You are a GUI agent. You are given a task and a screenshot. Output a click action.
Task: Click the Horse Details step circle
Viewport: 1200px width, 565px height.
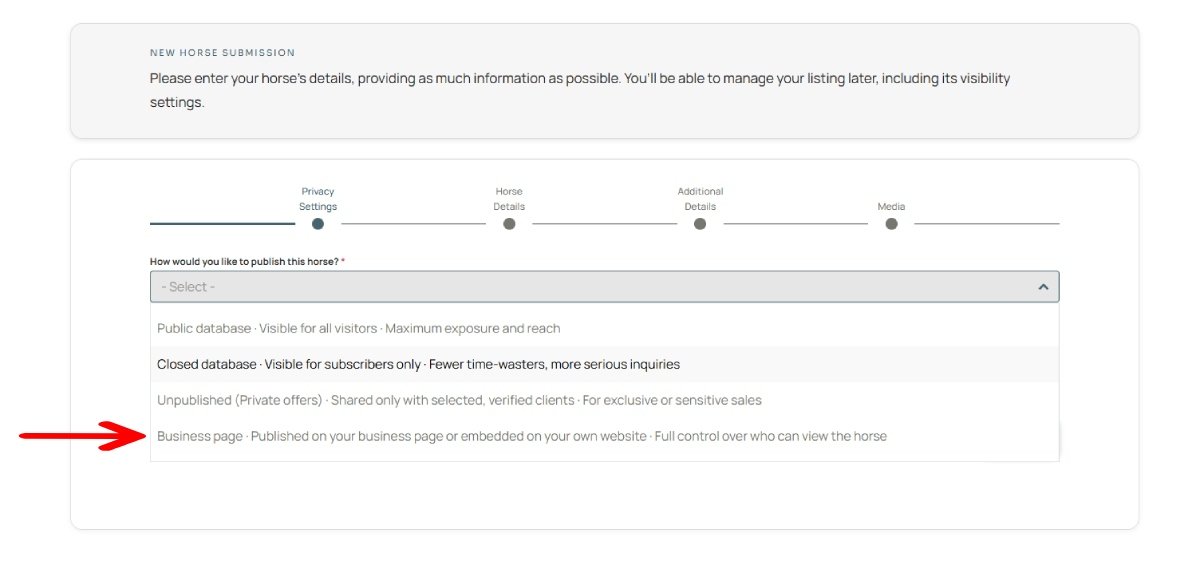point(509,224)
